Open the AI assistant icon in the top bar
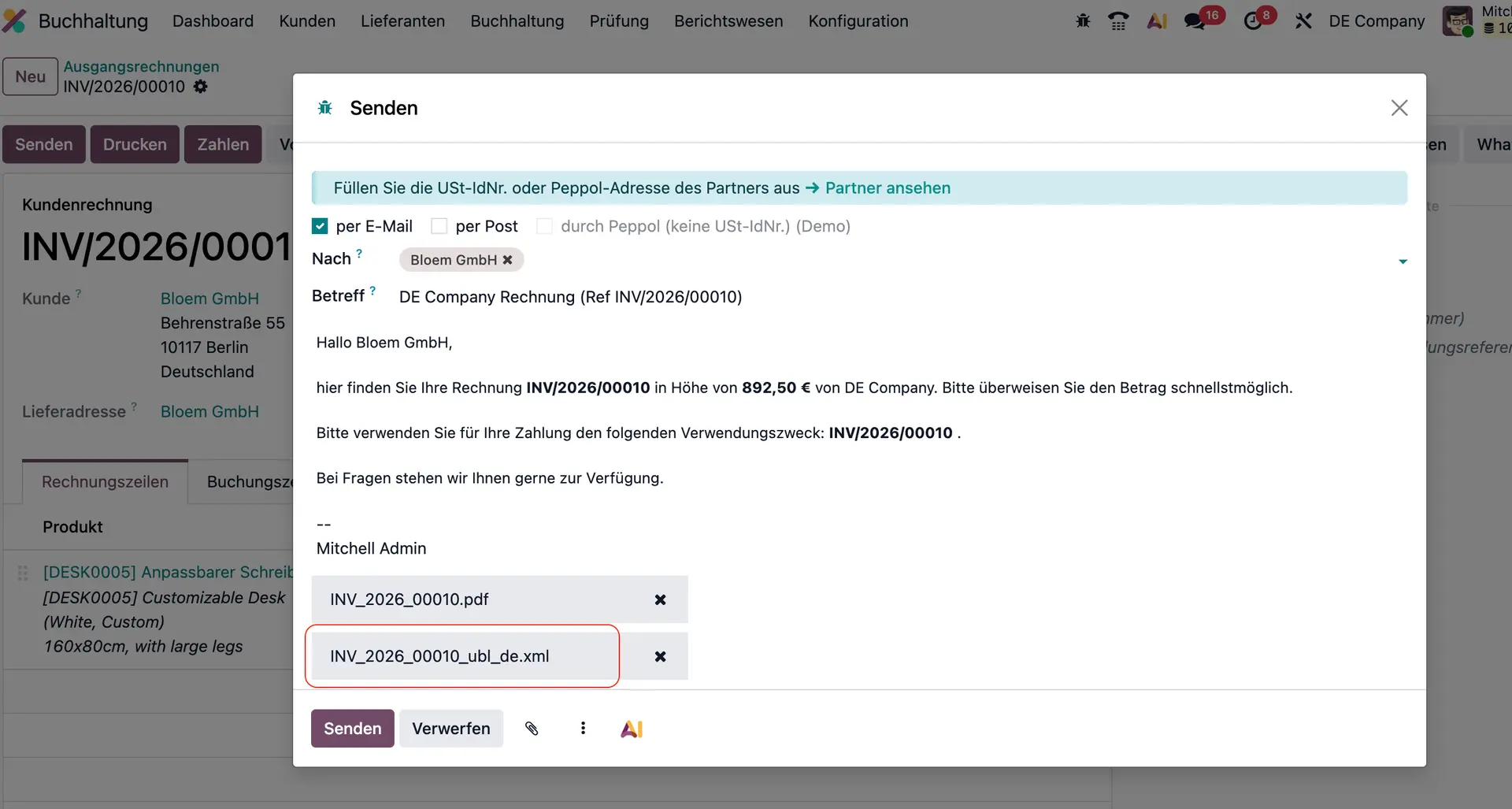Screen dimensions: 1512x809 1156,21
